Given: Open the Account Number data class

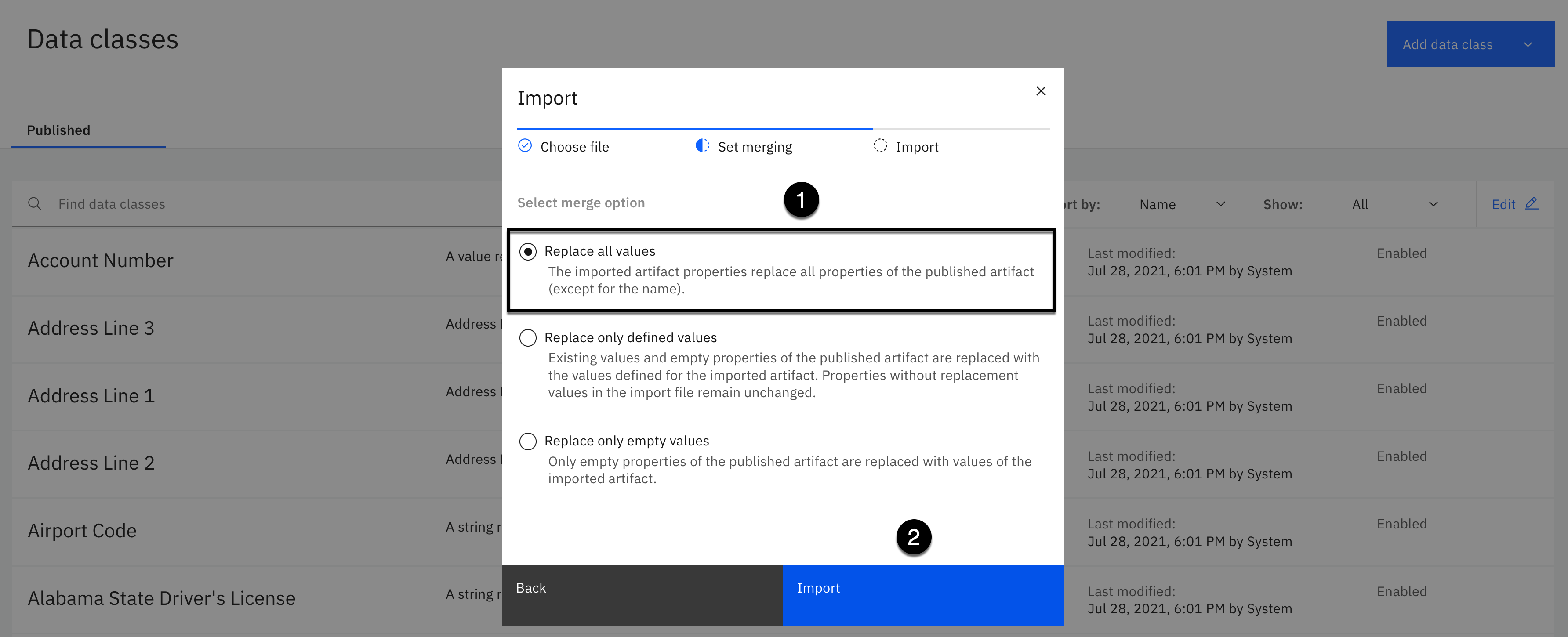Looking at the screenshot, I should [101, 261].
